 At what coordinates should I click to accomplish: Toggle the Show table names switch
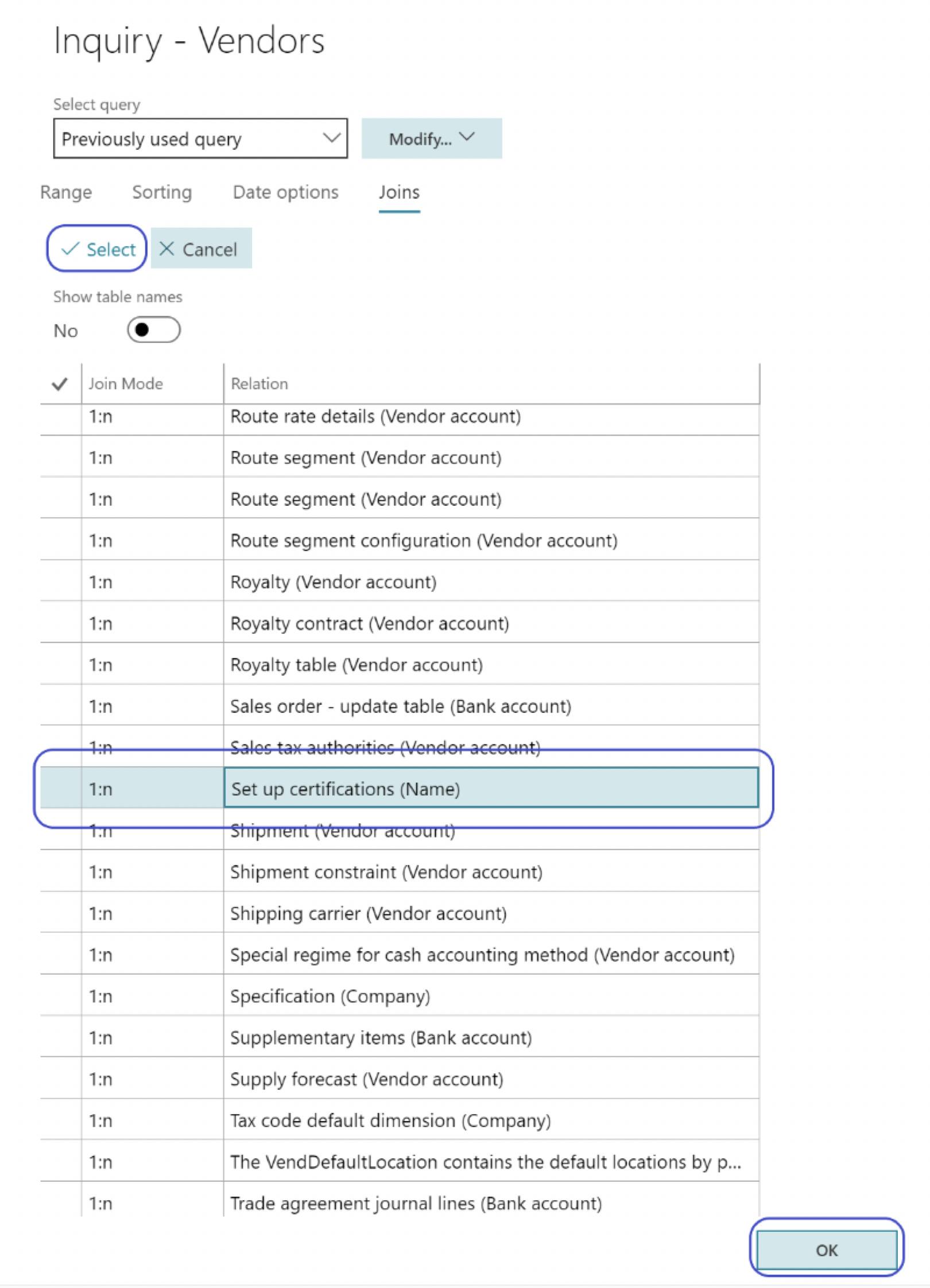(x=154, y=330)
